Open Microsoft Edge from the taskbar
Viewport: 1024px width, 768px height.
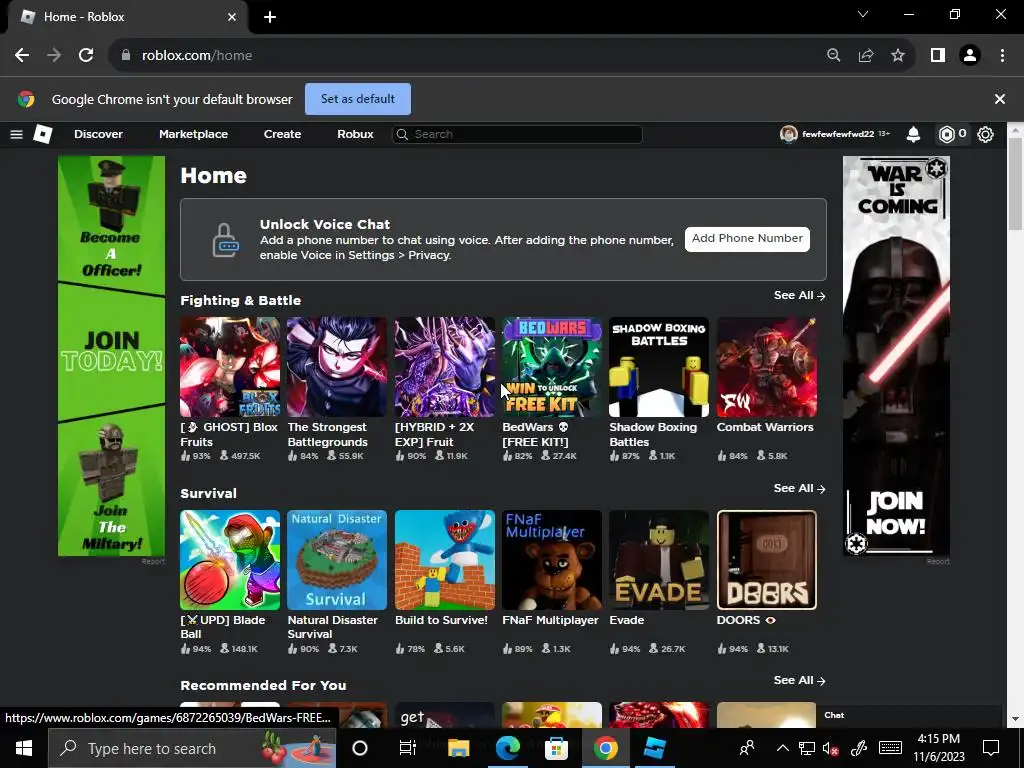[507, 748]
